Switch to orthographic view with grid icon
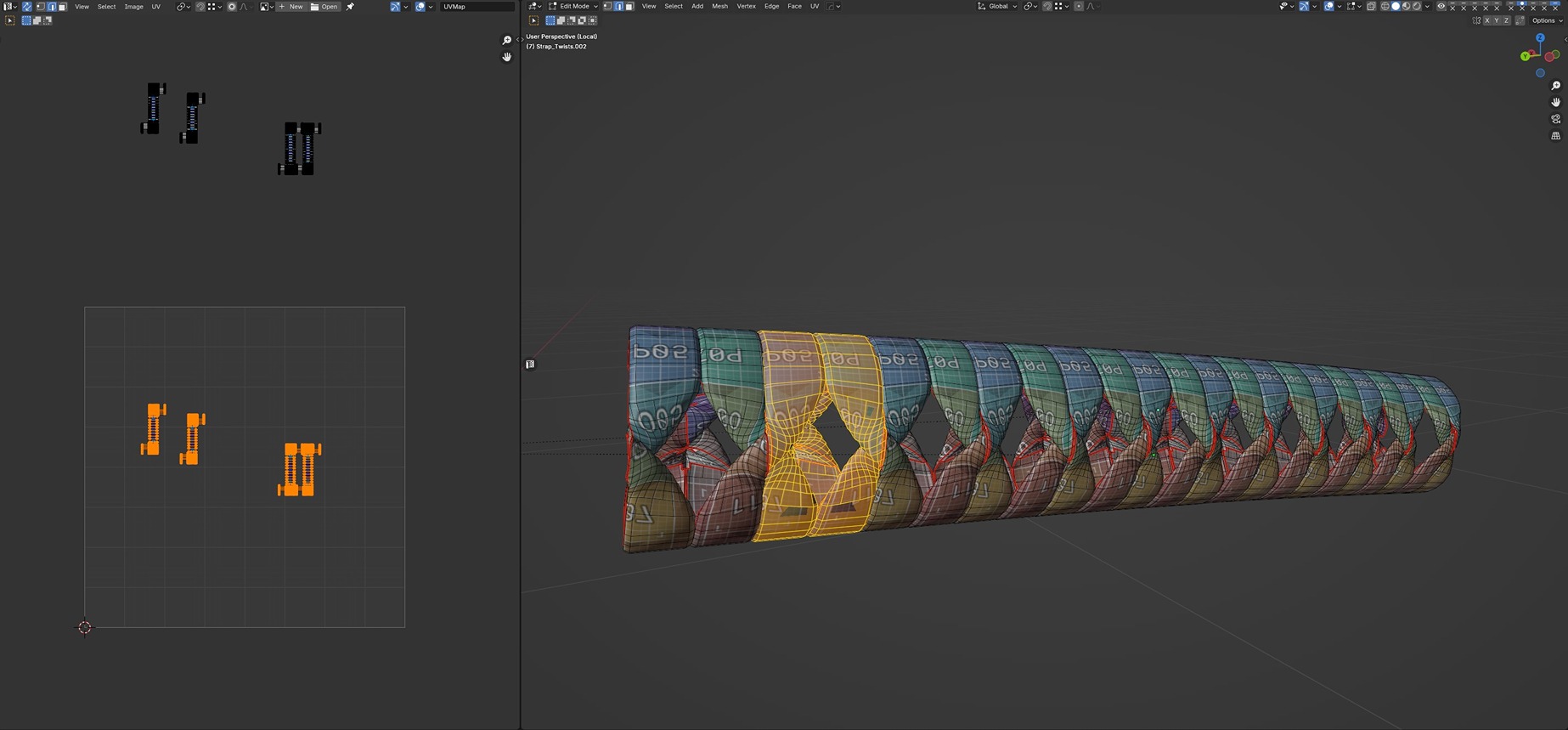 [x=1555, y=136]
